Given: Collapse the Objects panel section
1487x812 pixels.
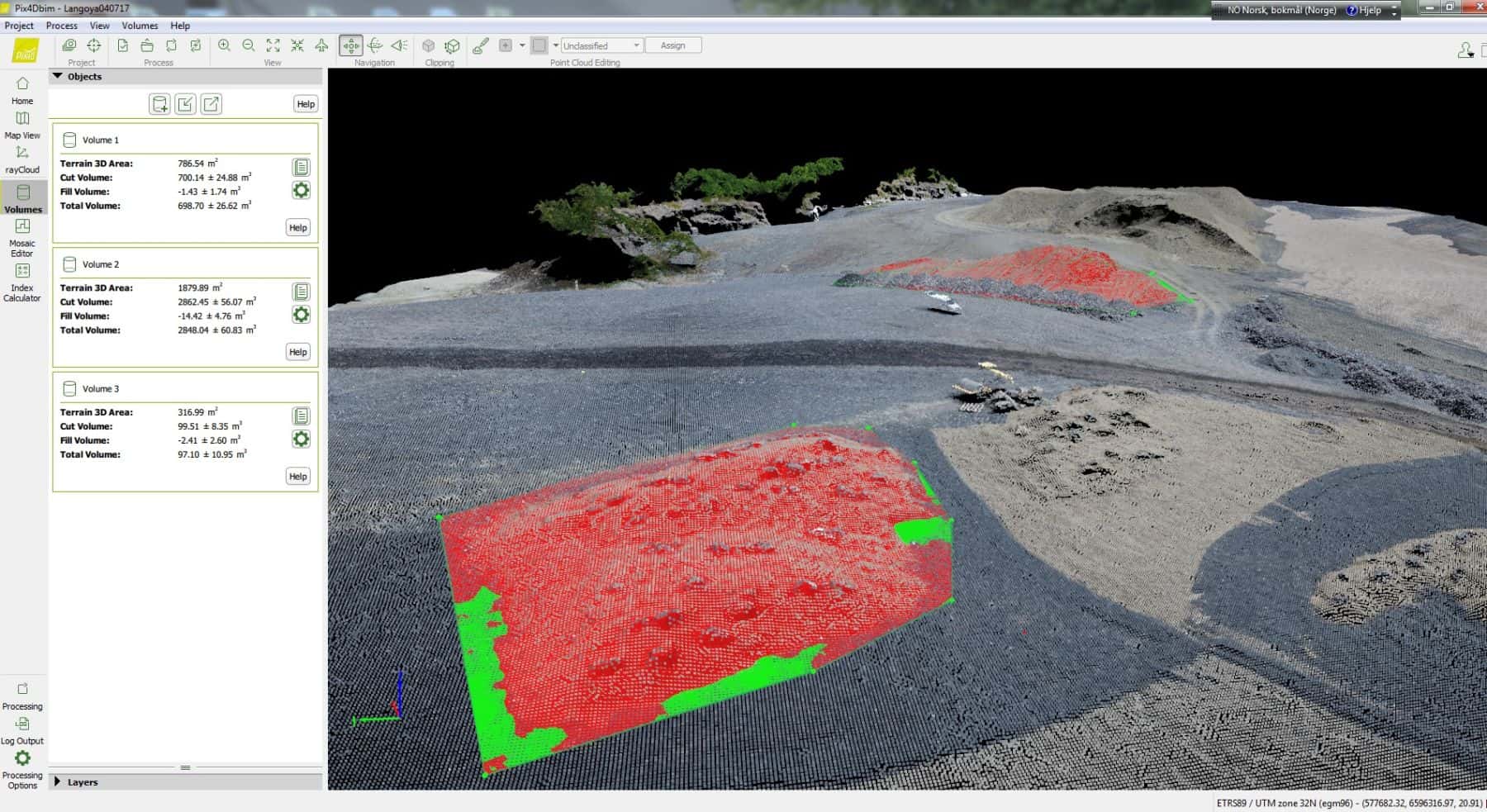Looking at the screenshot, I should pos(58,76).
